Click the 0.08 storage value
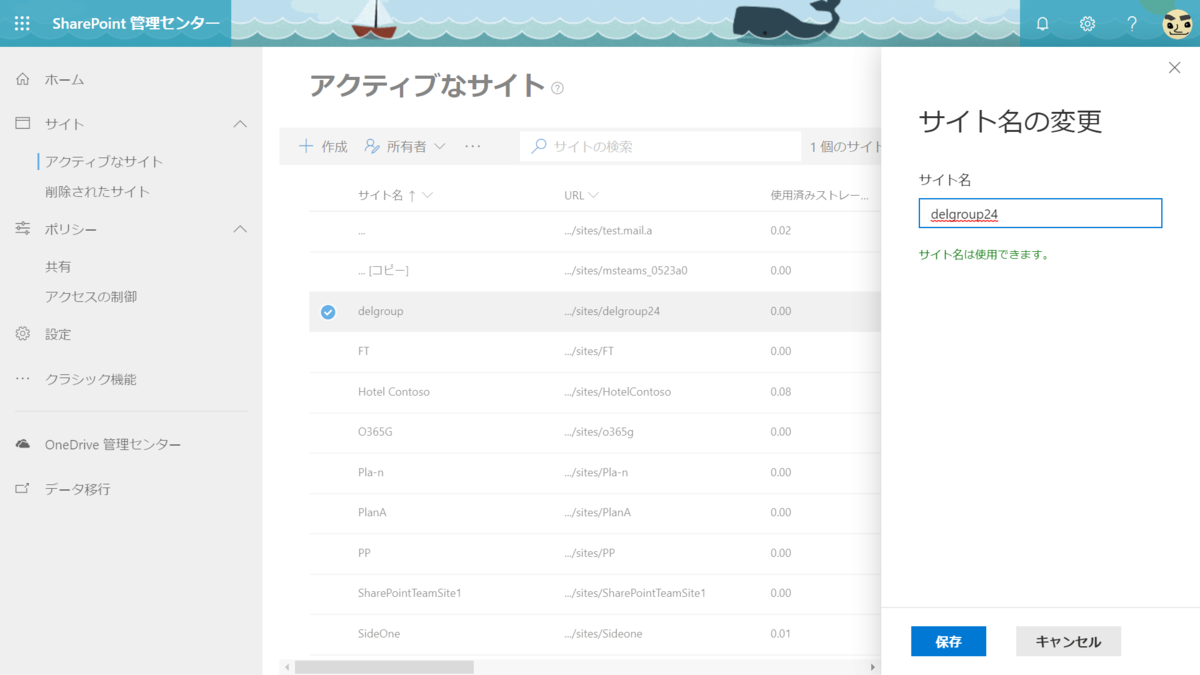The height and width of the screenshot is (675, 1200). (781, 392)
